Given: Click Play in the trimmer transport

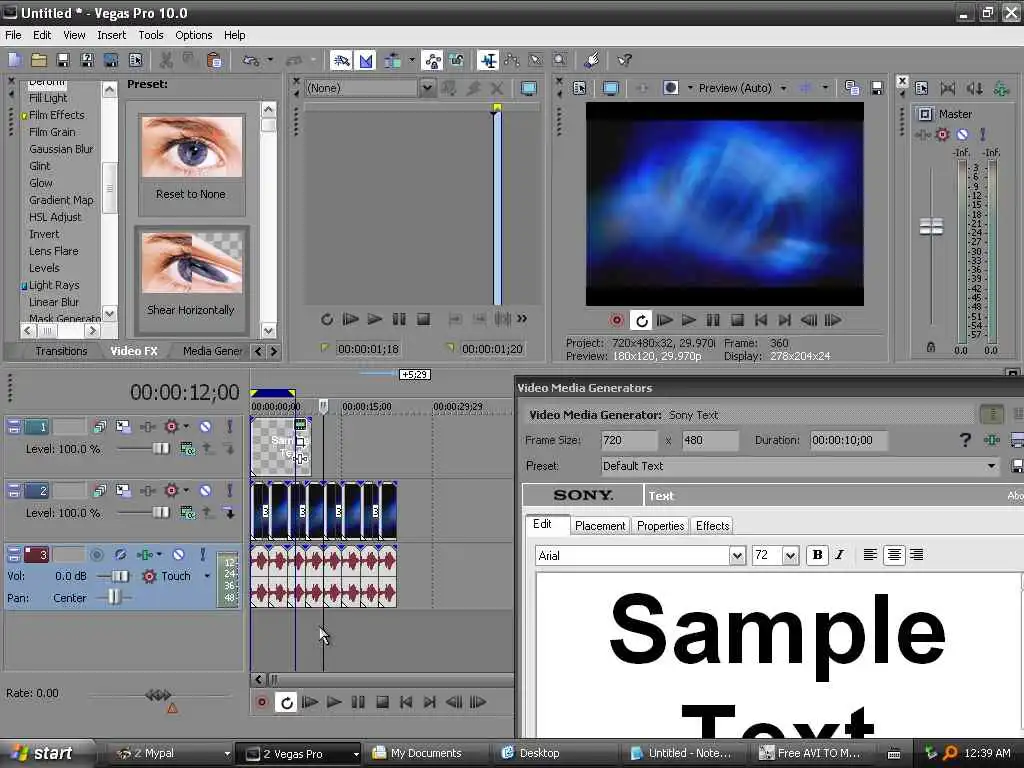Looking at the screenshot, I should click(x=374, y=319).
